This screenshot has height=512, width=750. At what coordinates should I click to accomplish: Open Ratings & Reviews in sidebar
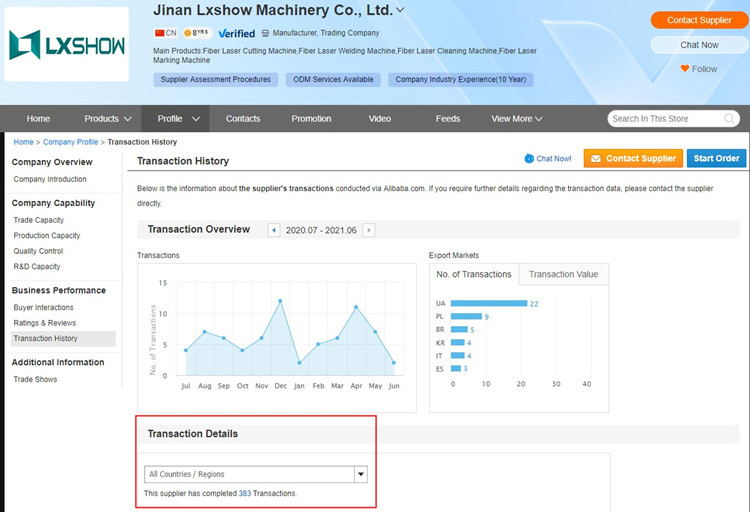[45, 323]
